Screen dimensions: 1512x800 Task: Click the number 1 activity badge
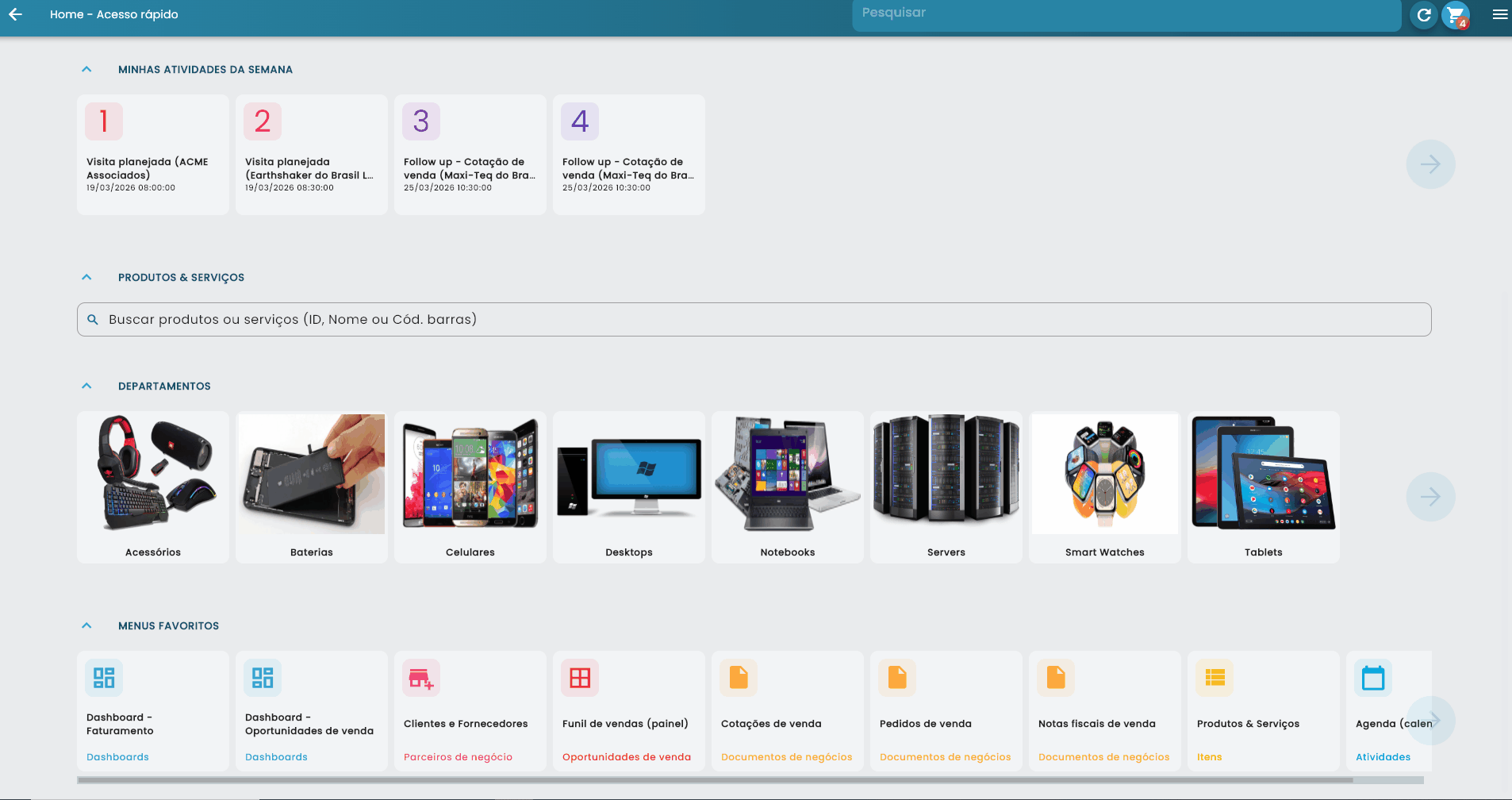pos(104,121)
